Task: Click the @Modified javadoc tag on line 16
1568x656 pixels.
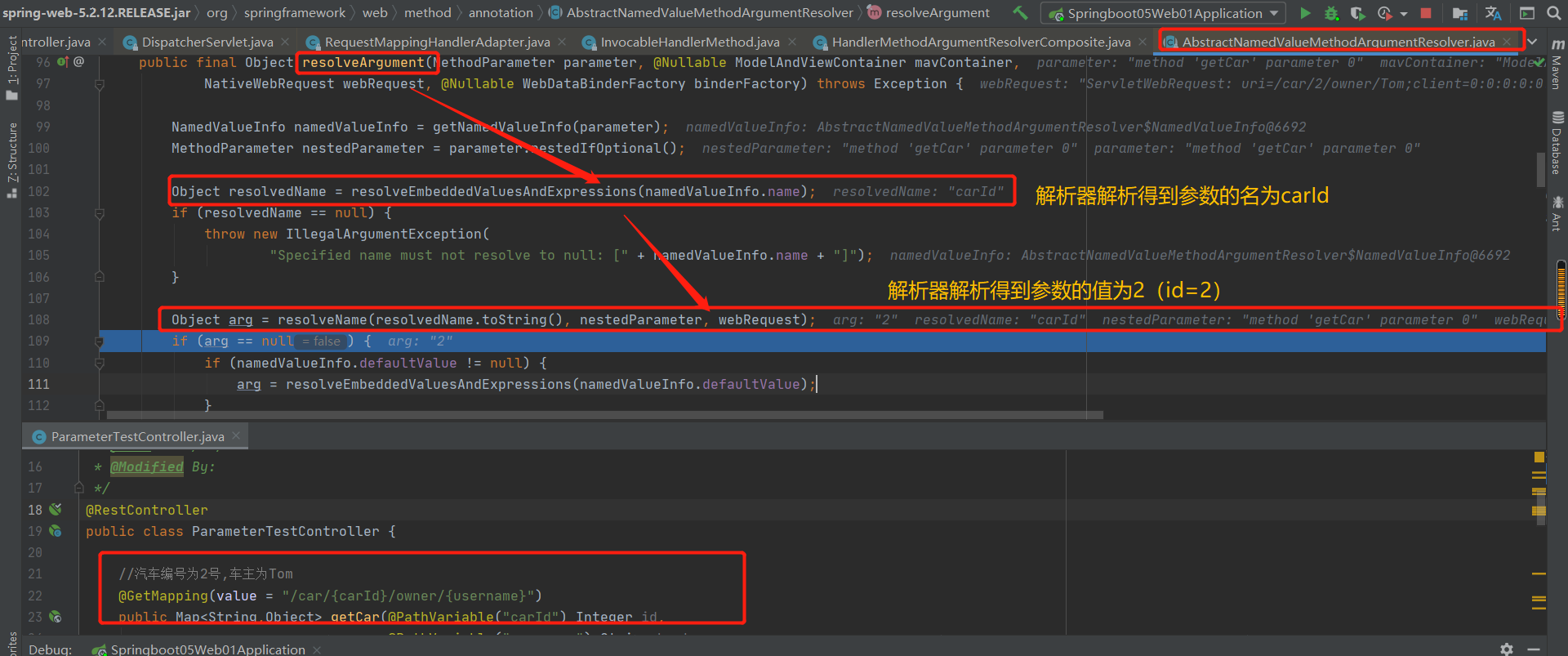Action: (147, 466)
